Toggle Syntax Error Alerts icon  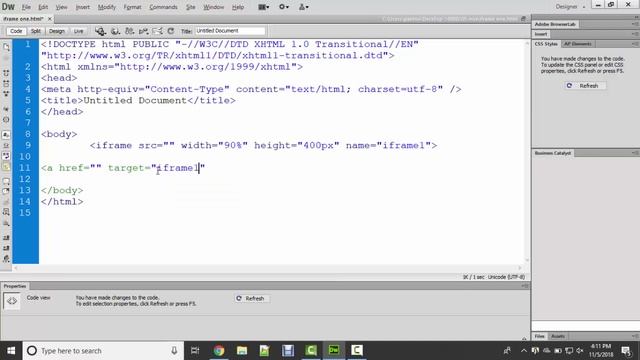click(x=6, y=167)
